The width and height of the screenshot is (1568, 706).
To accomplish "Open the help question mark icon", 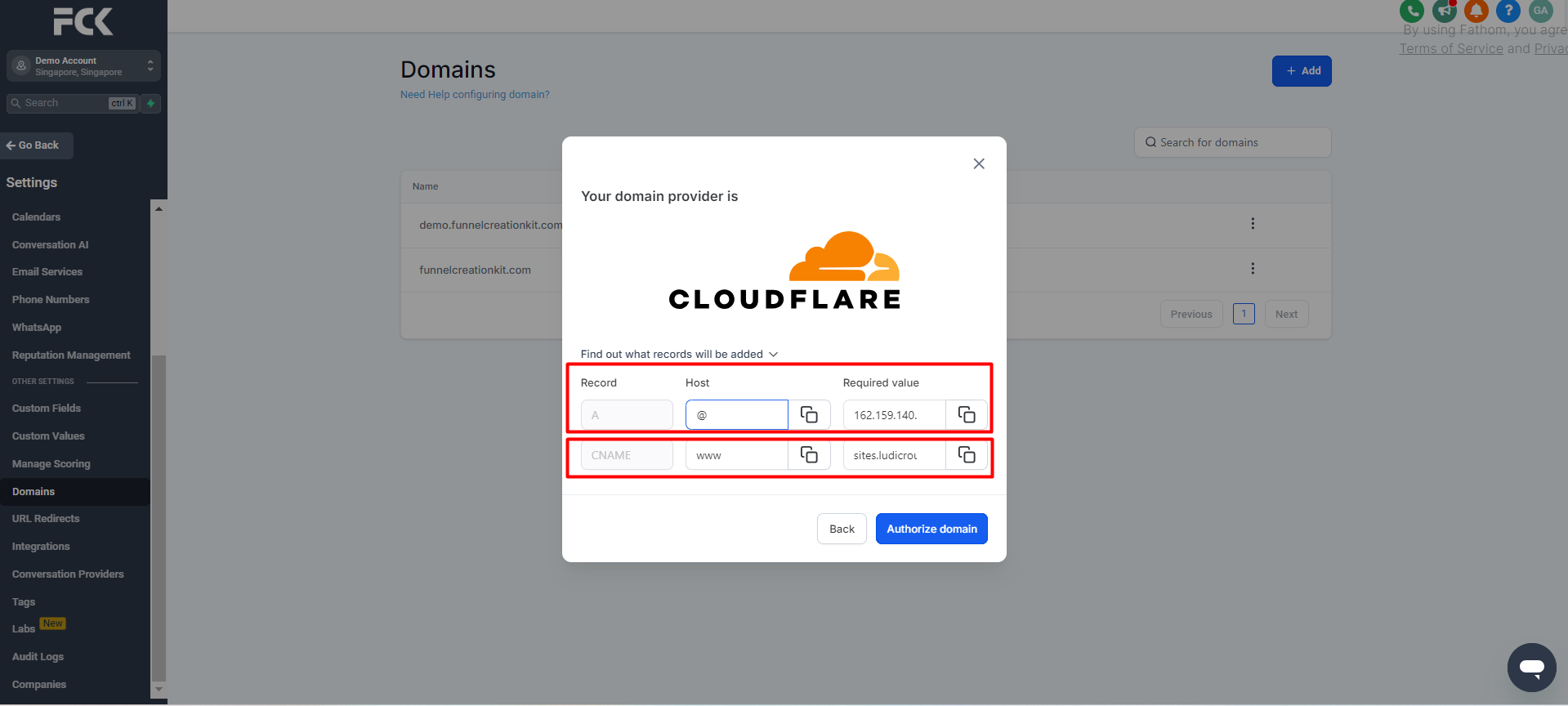I will [x=1508, y=11].
